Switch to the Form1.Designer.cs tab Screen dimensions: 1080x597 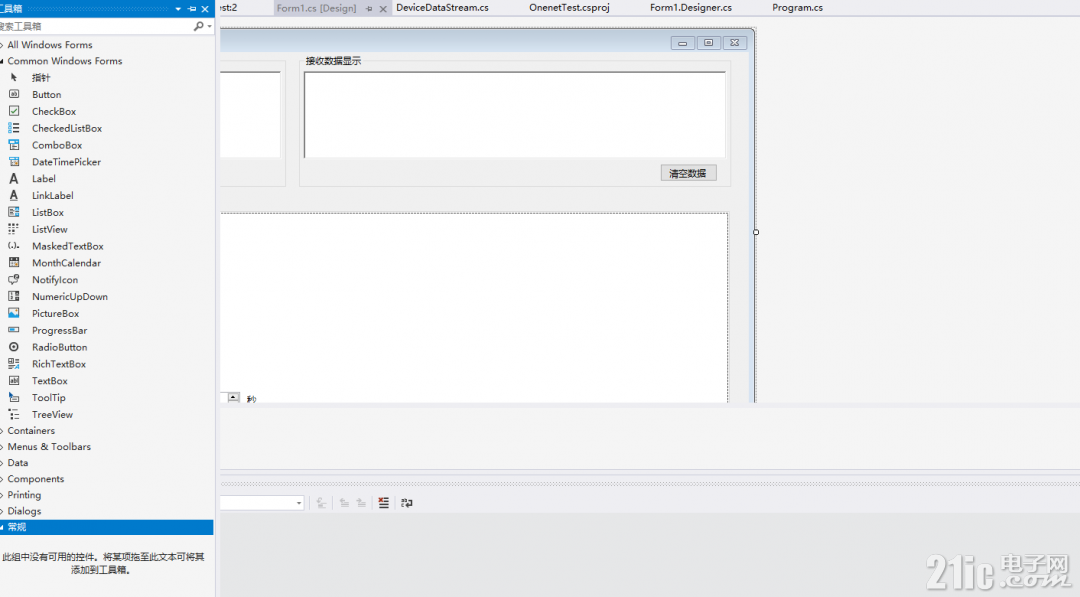pyautogui.click(x=691, y=8)
